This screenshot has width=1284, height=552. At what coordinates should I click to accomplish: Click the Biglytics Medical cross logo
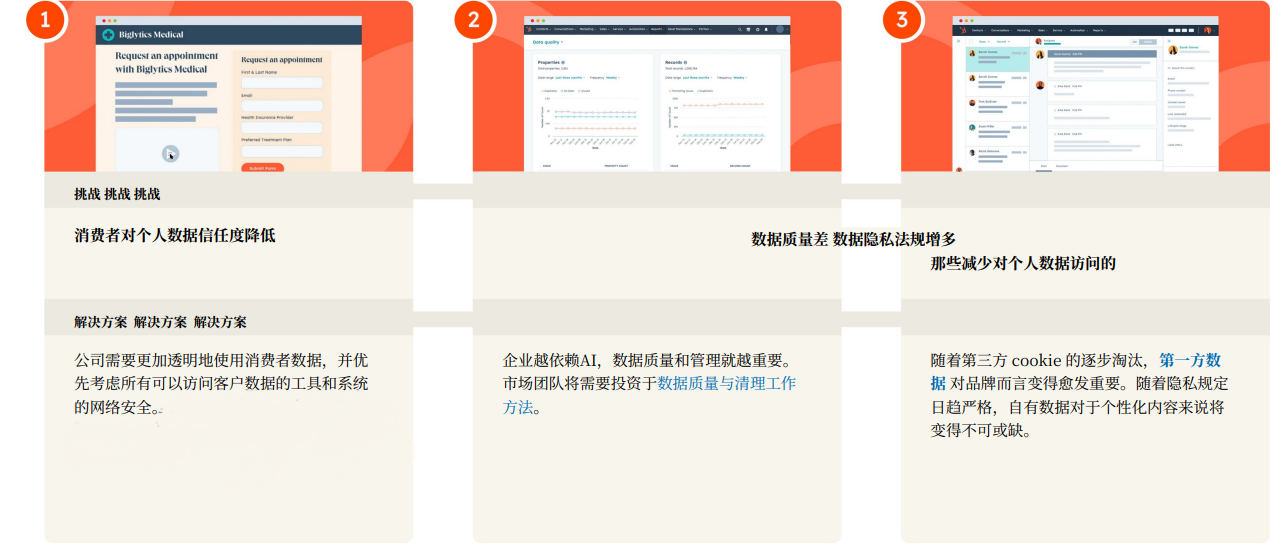point(108,34)
